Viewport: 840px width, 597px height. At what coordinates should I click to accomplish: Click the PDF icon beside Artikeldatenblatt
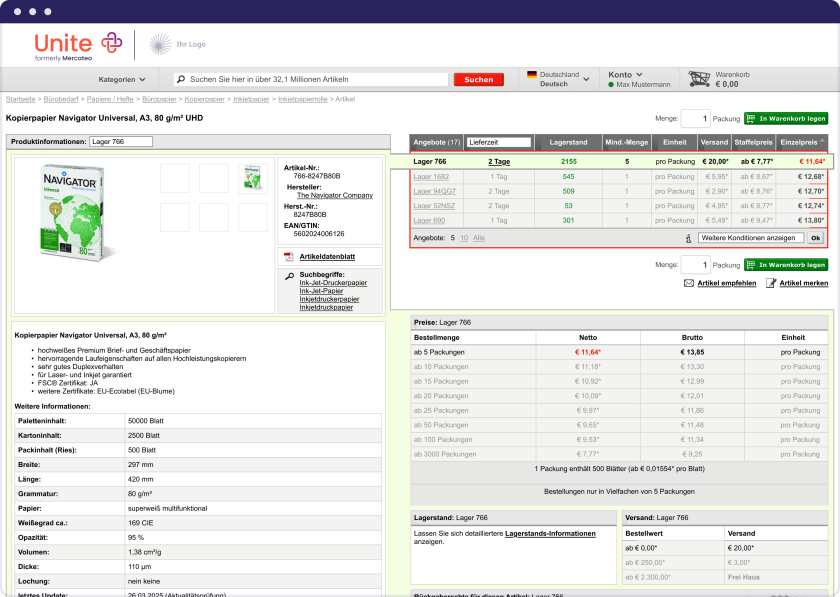click(289, 257)
